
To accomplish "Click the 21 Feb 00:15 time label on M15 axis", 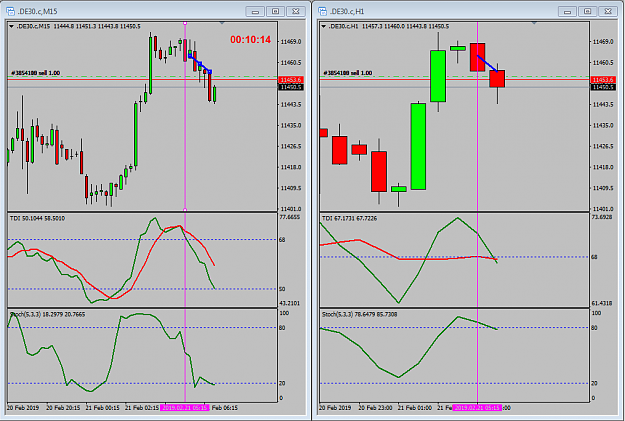I will point(102,408).
